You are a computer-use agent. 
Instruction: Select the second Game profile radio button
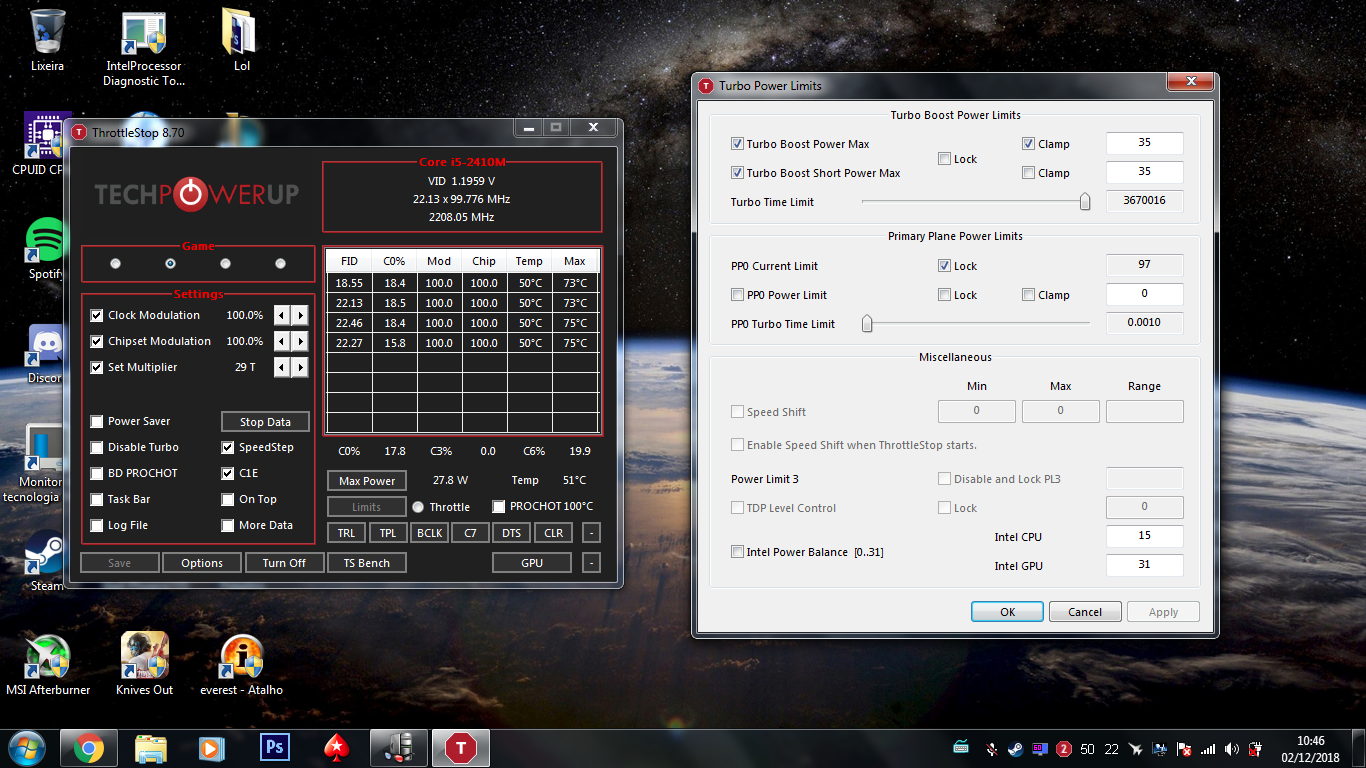(170, 263)
